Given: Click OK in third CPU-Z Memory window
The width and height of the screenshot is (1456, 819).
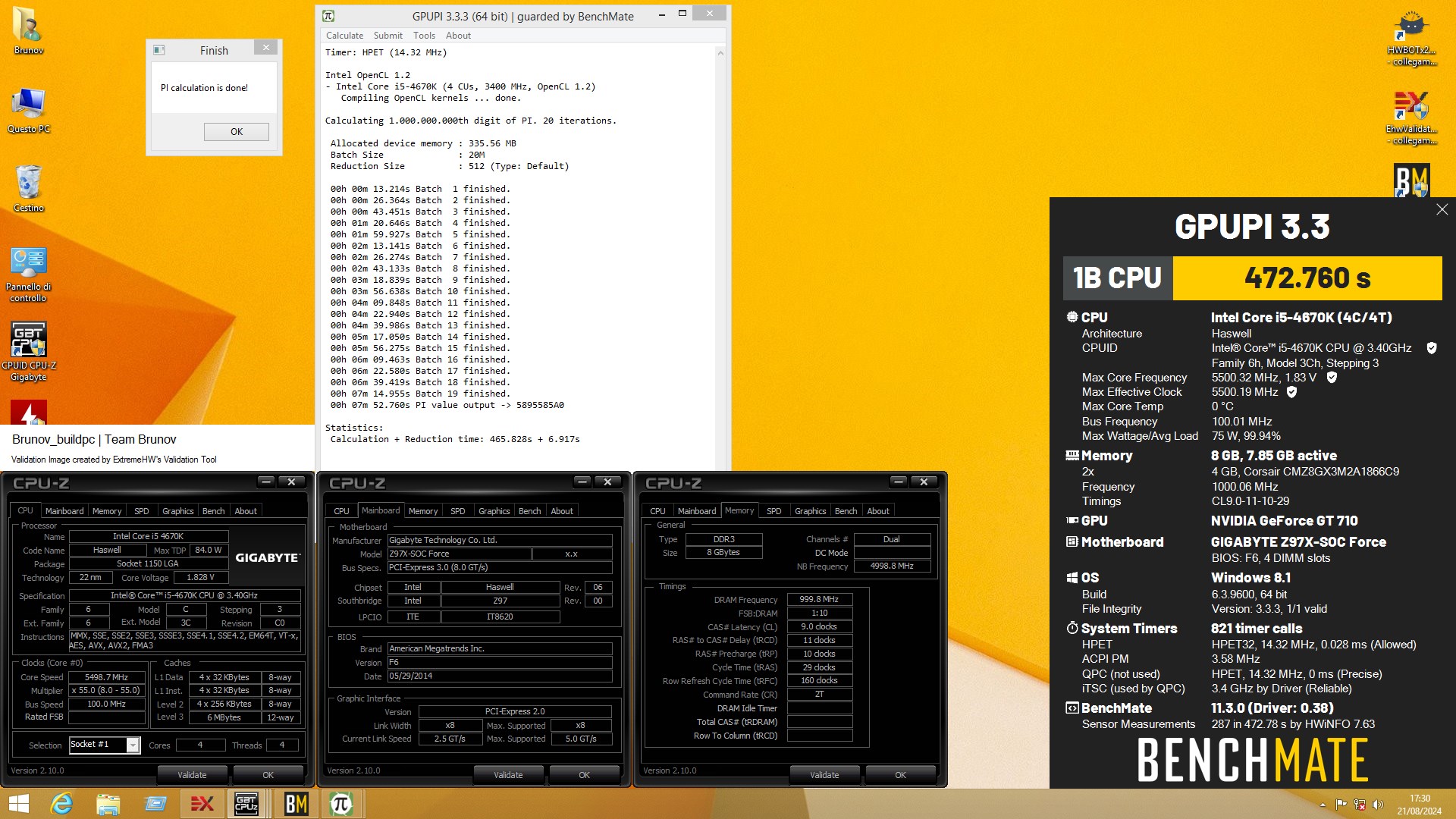Looking at the screenshot, I should coord(900,775).
